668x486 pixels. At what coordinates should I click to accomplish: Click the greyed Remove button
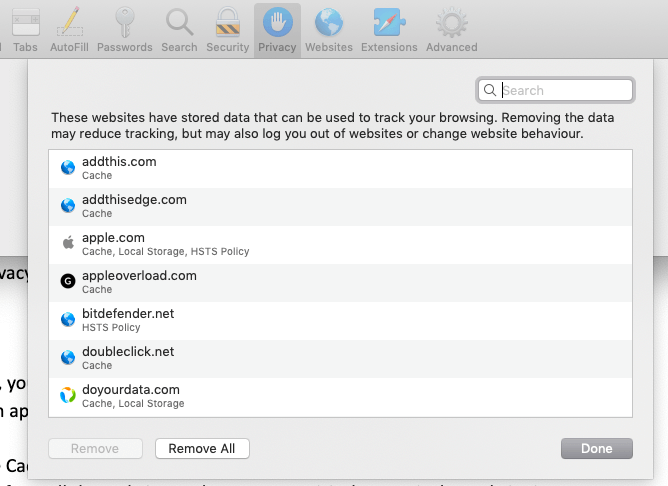coord(95,449)
